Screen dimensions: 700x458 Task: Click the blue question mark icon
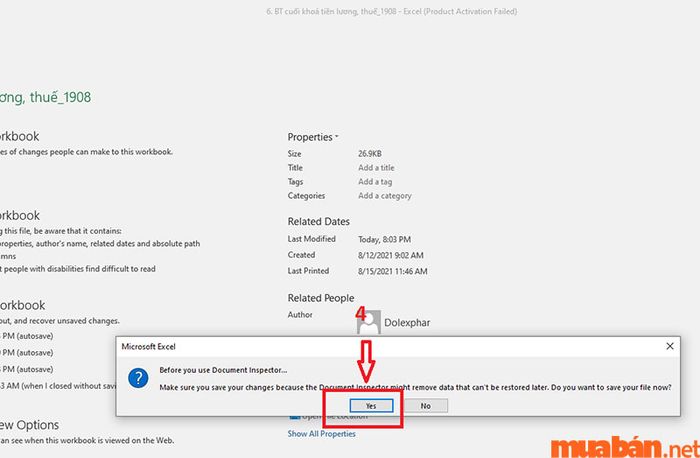pos(138,379)
